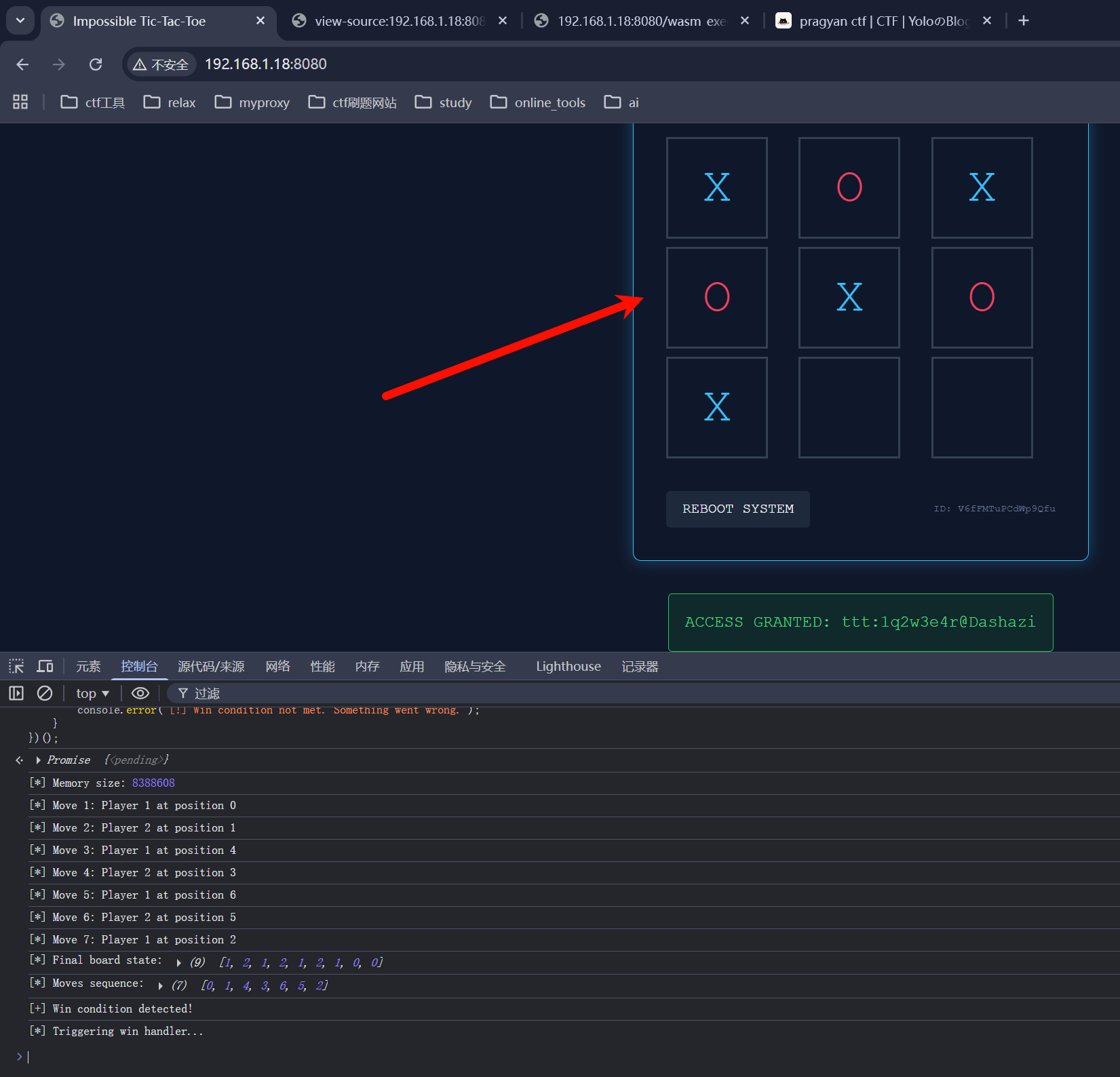Viewport: 1120px width, 1077px height.
Task: Click the browser reload button
Action: coord(96,64)
